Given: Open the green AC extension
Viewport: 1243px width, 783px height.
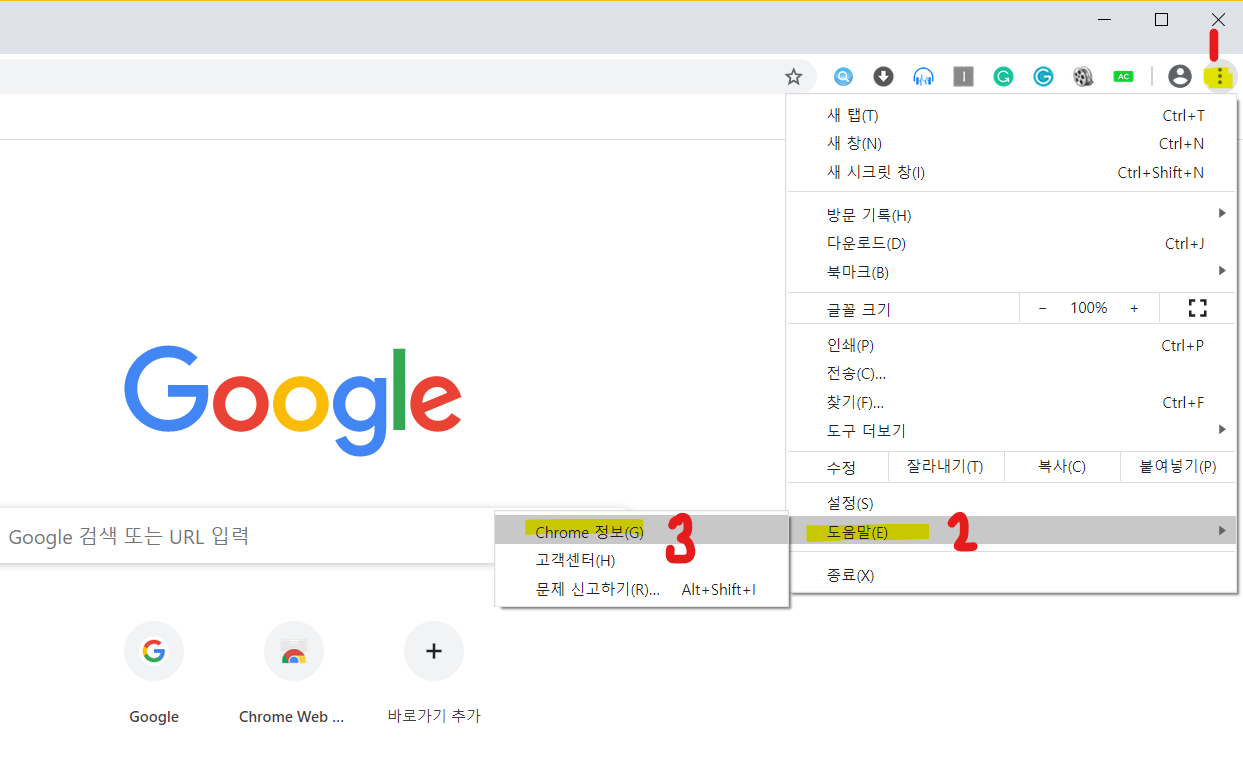Looking at the screenshot, I should (1123, 76).
